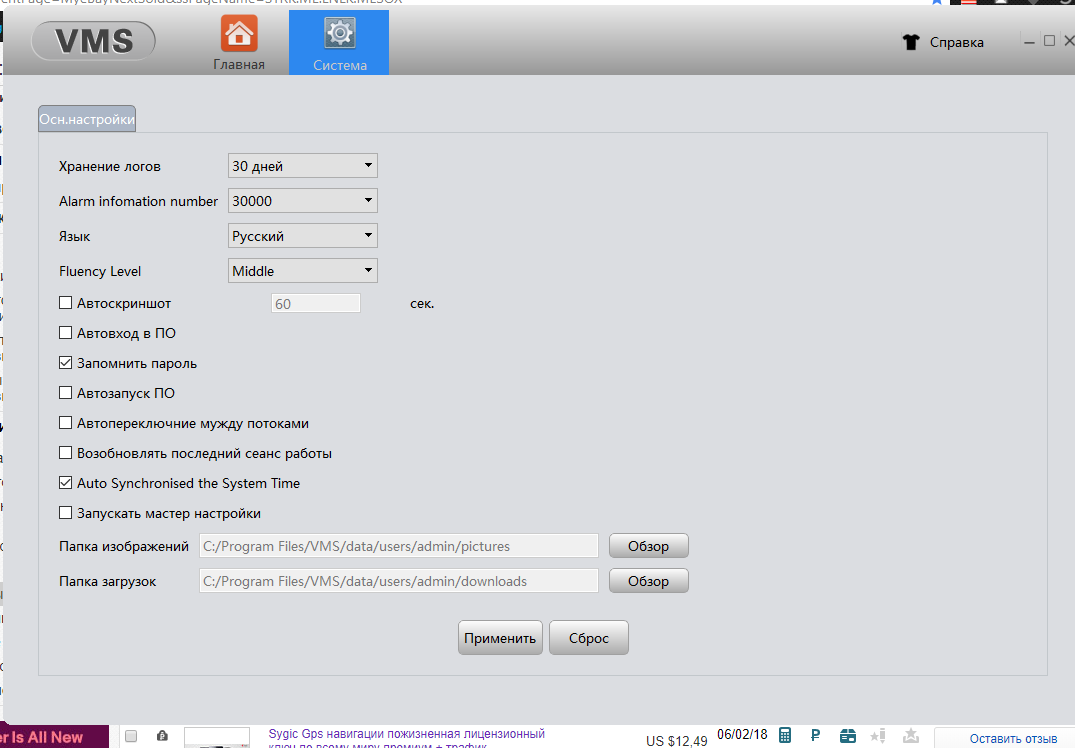Click Обзор for Папка изображений
Screen dimensions: 1075x748
(648, 546)
